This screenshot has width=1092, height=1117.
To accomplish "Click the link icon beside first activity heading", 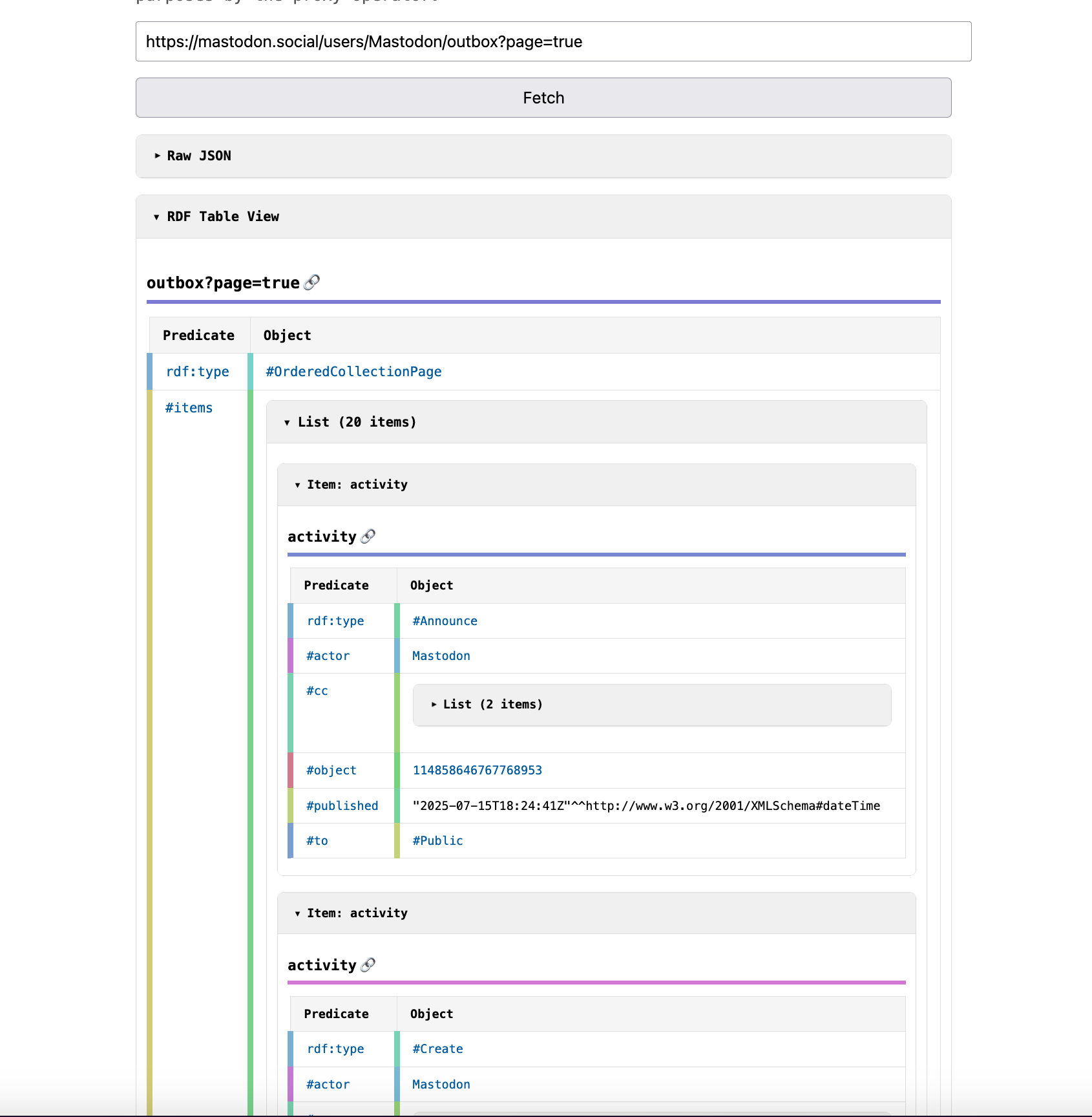I will tap(368, 537).
